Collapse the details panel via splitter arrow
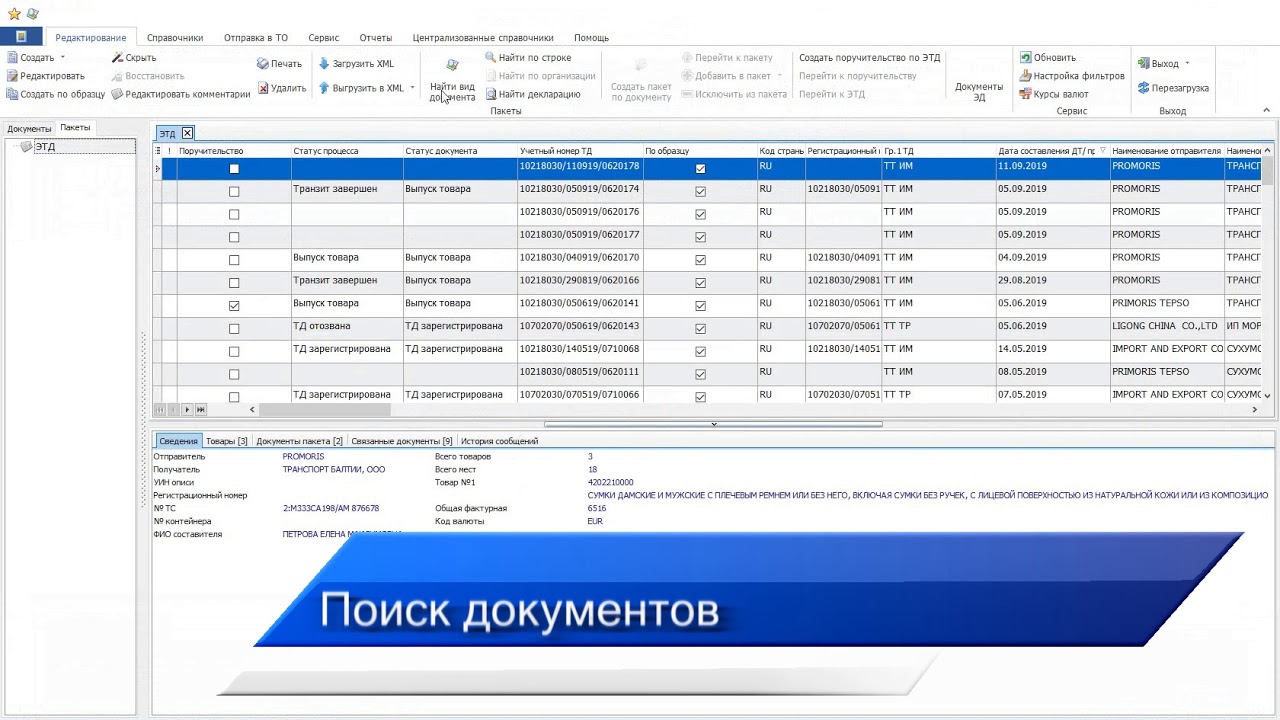Screen dimensions: 1280x720 [x=714, y=424]
